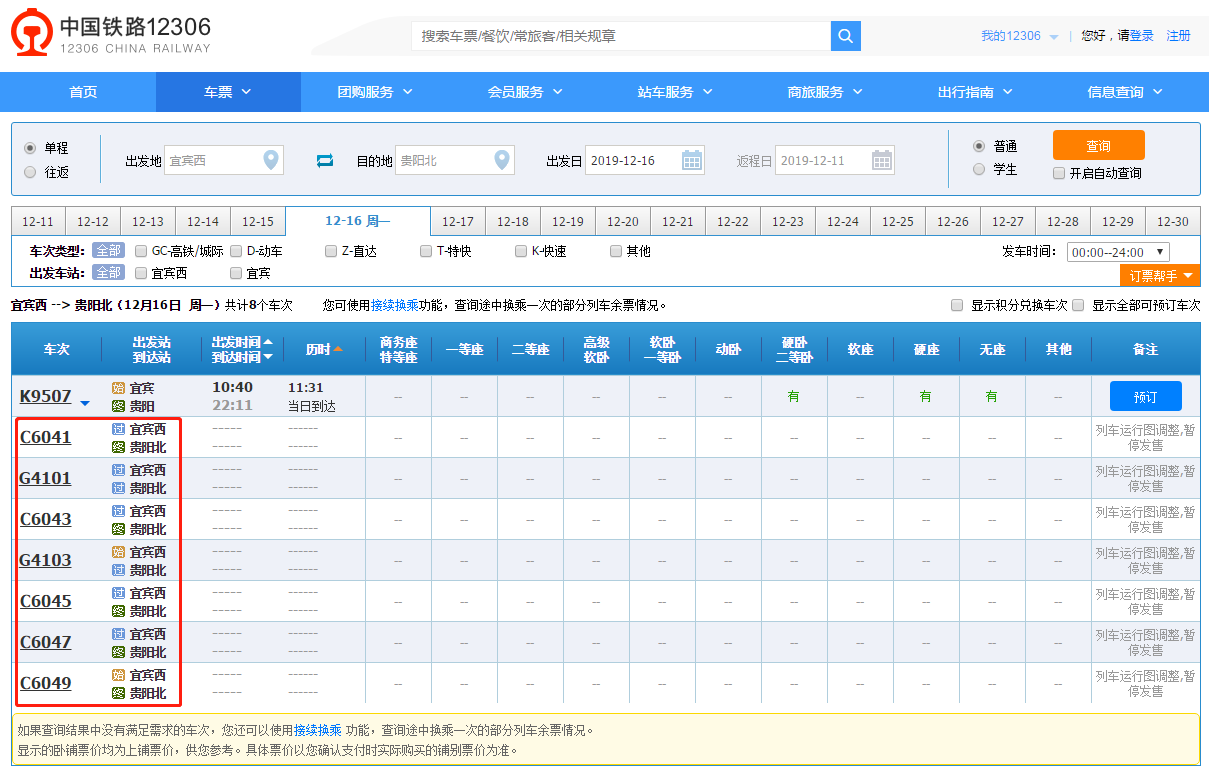Expand the 站车服务 navigation menu
The height and width of the screenshot is (774, 1209).
pos(675,92)
